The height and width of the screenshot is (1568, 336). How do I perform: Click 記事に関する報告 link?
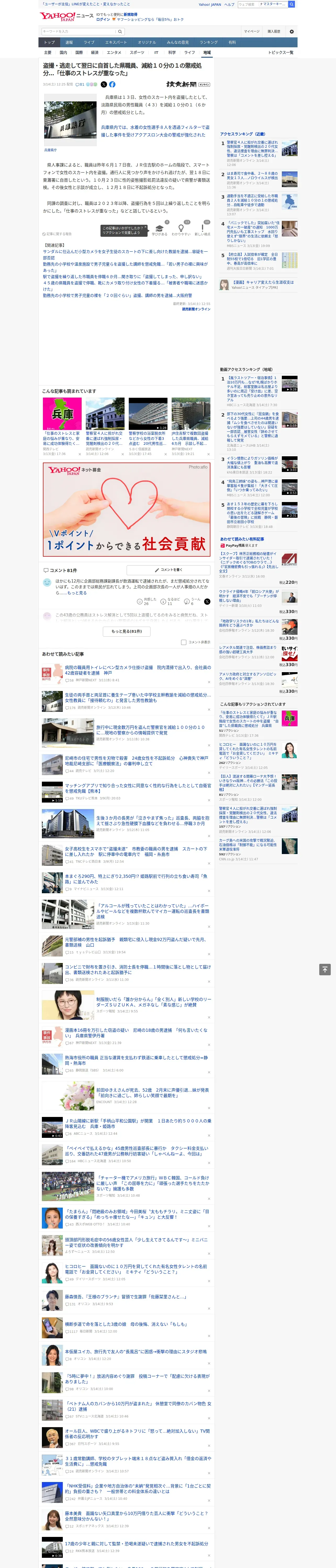[x=57, y=234]
